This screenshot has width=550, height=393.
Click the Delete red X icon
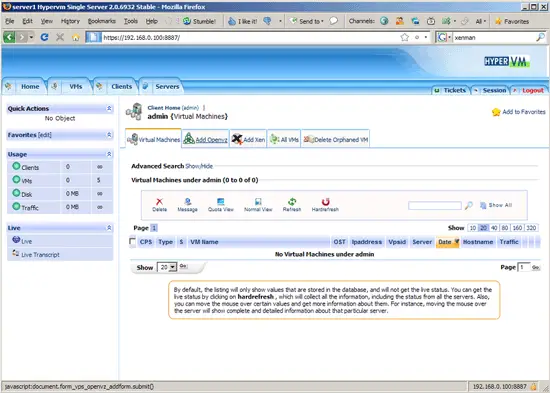click(159, 201)
